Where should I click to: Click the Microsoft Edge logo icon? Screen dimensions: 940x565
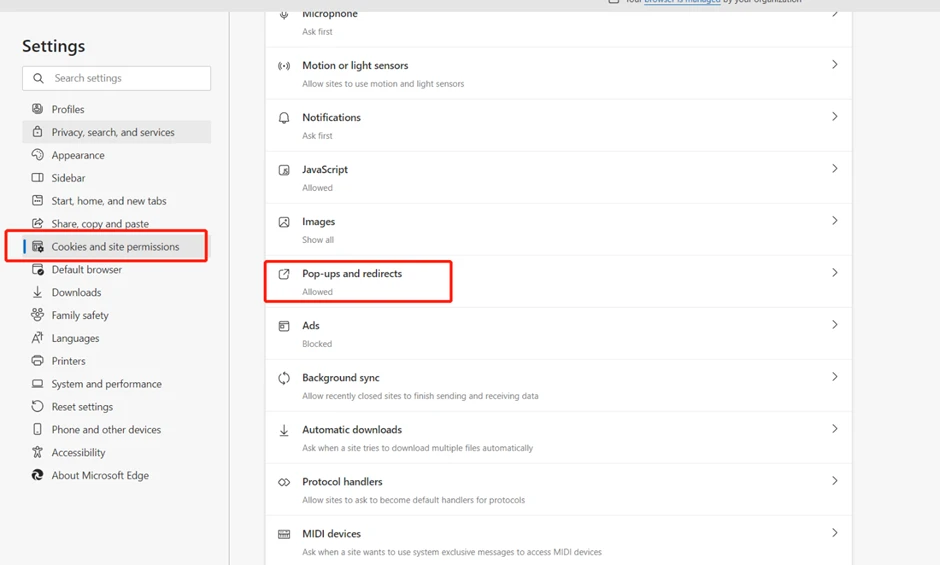pos(37,475)
